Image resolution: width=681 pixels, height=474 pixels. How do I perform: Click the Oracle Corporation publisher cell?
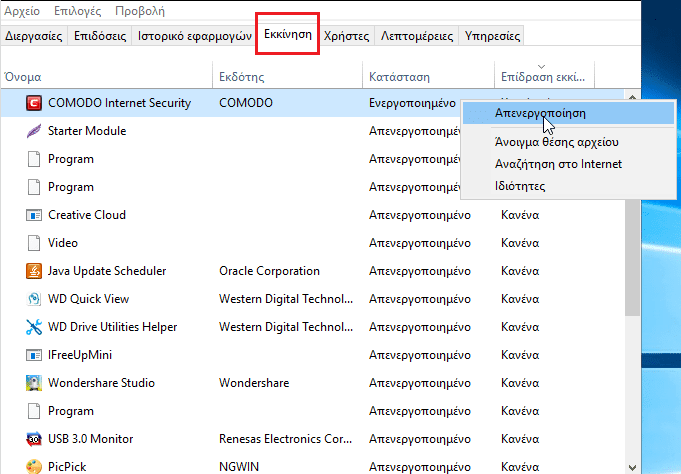[x=269, y=271]
